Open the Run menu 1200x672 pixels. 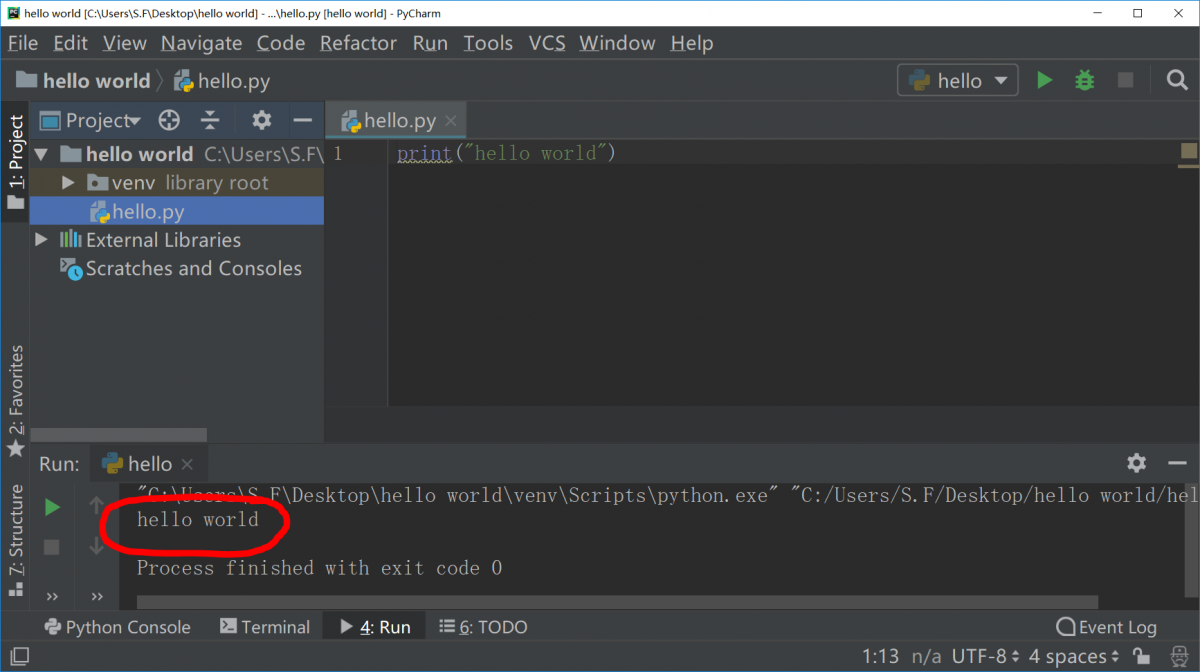[x=430, y=43]
